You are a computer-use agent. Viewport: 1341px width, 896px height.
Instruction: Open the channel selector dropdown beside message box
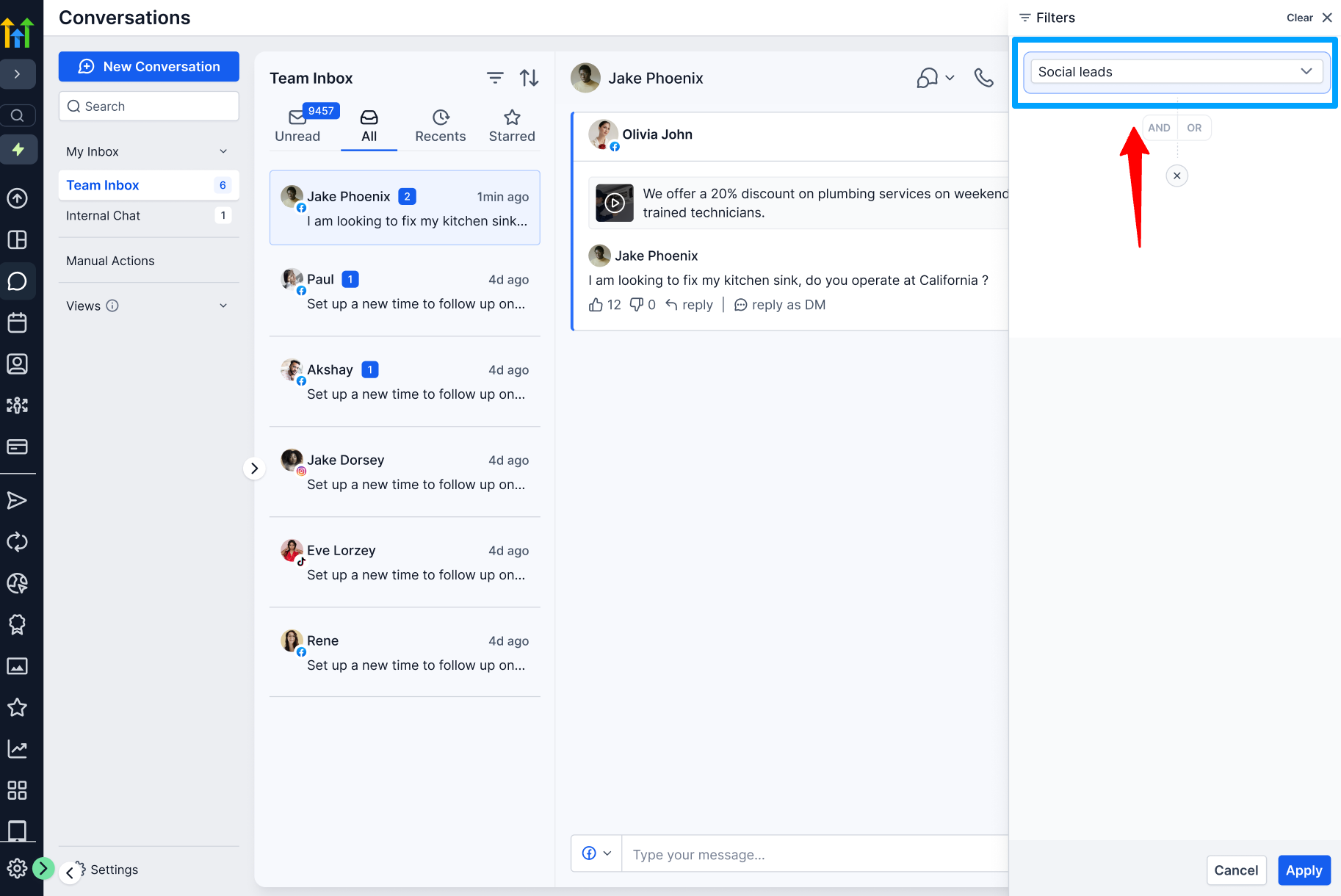pos(596,853)
